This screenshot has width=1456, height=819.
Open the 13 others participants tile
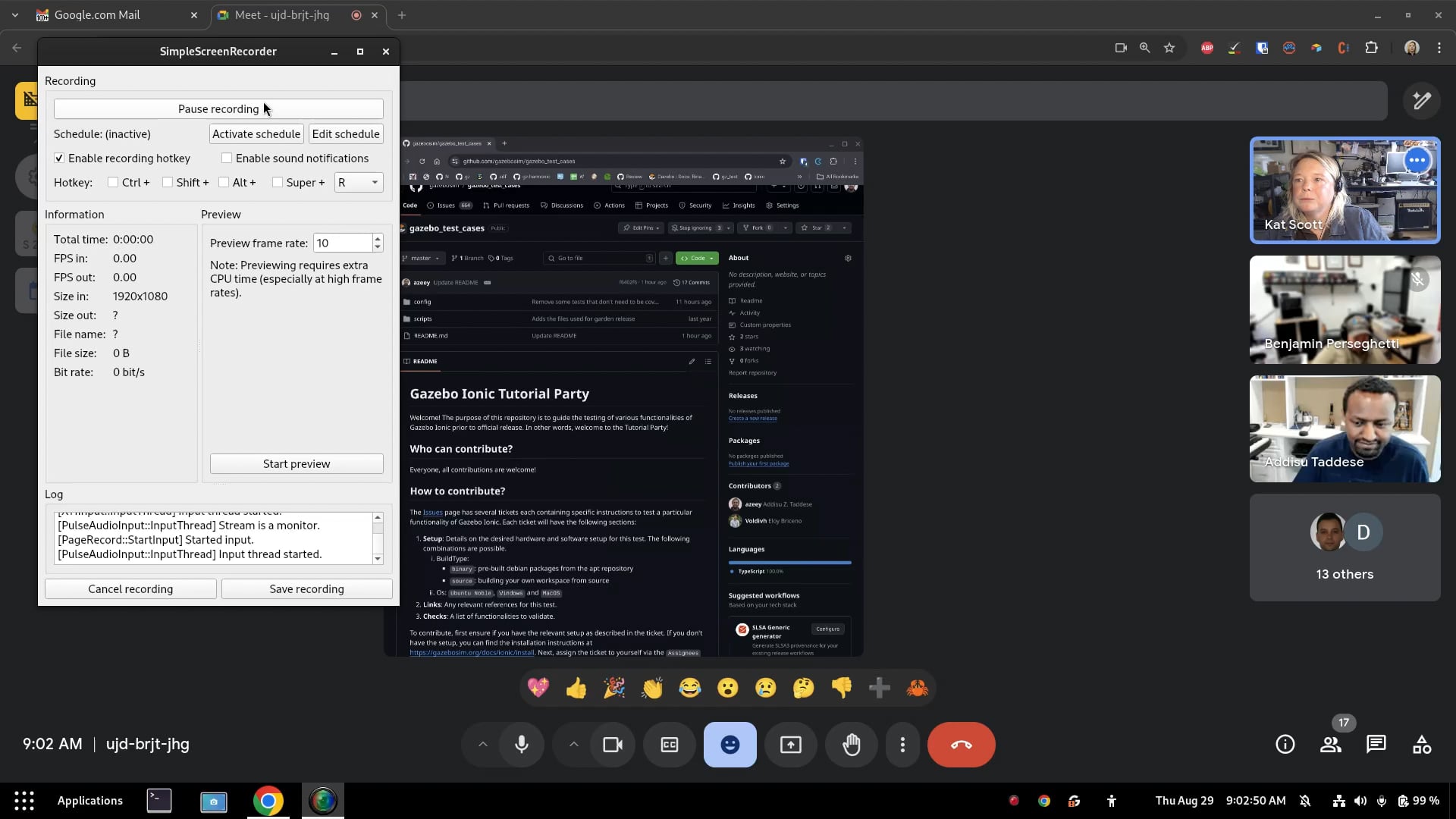[x=1345, y=548]
